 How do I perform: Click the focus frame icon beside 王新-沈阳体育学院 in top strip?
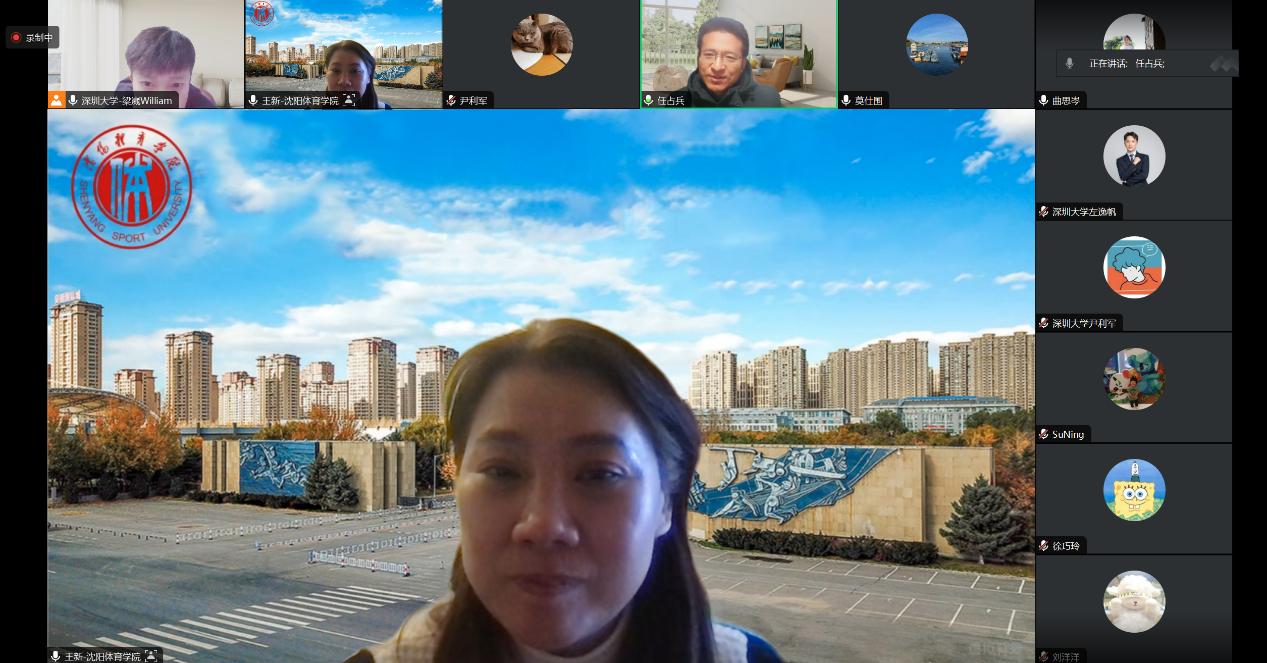coord(349,100)
